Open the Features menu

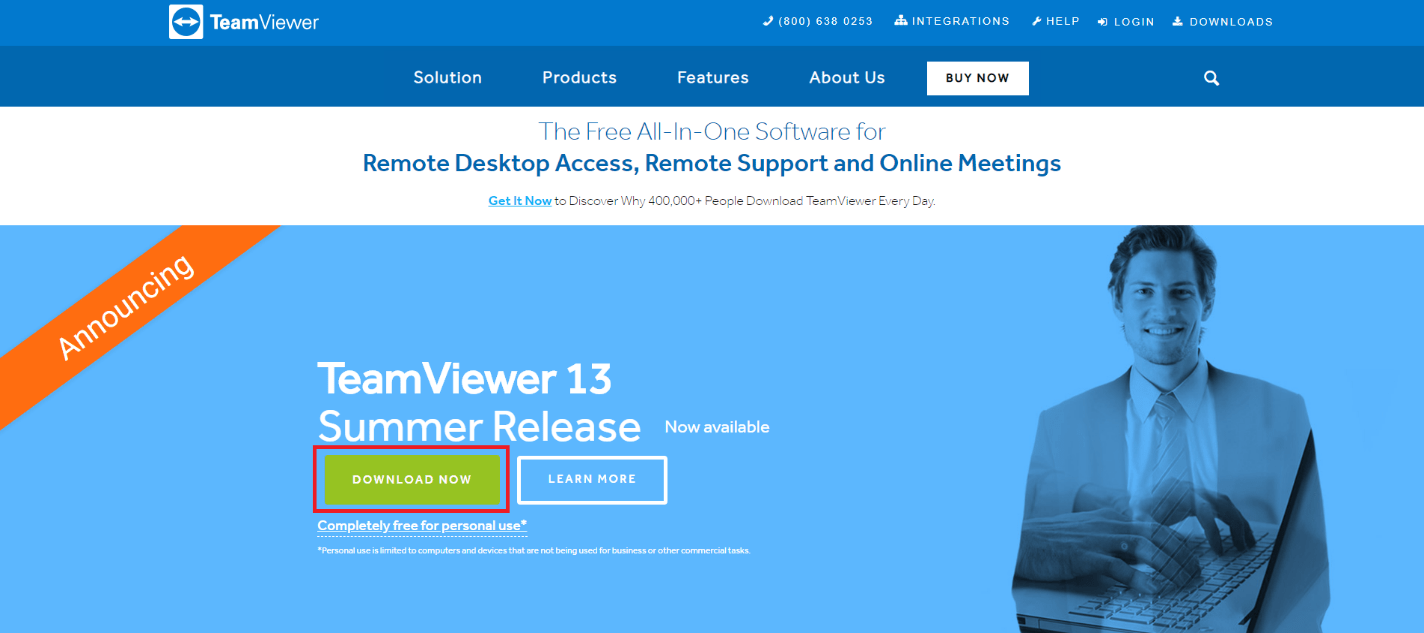(x=713, y=78)
